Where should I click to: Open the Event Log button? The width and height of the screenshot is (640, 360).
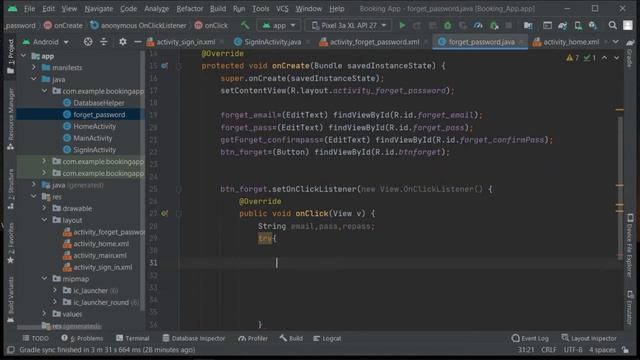(530, 338)
